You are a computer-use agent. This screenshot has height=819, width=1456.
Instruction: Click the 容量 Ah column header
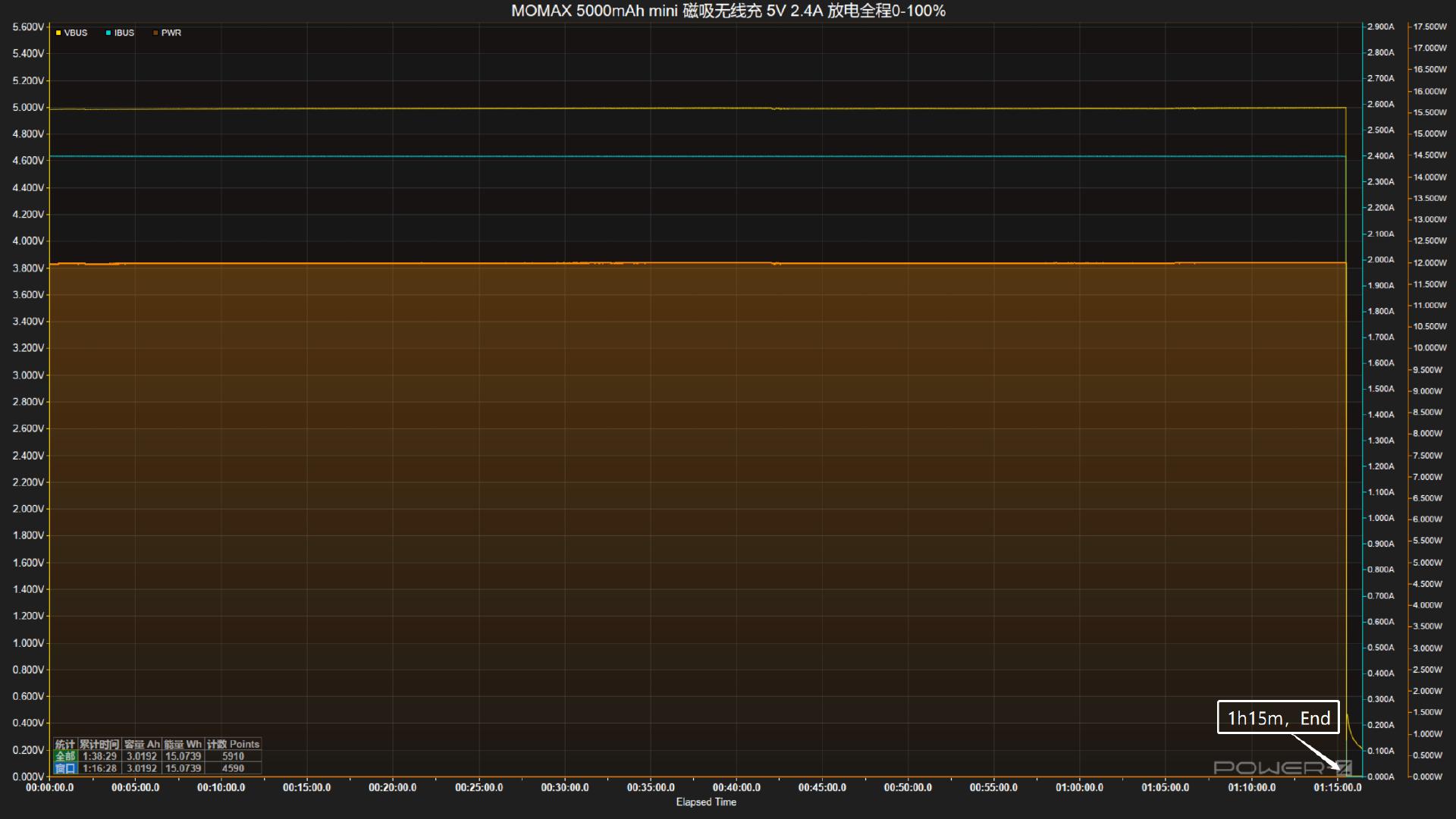pyautogui.click(x=142, y=744)
